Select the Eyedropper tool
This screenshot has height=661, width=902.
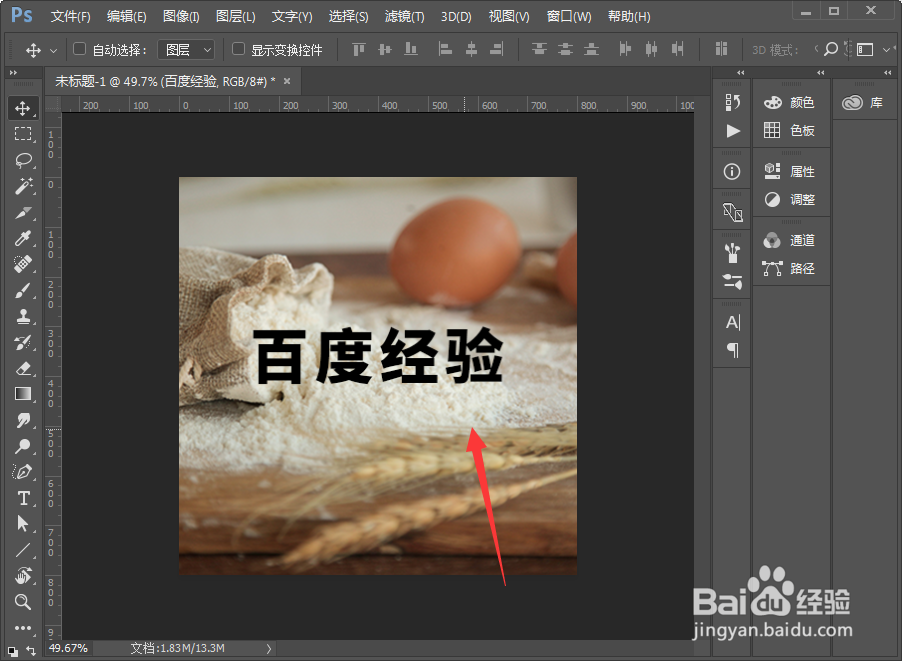pyautogui.click(x=23, y=238)
